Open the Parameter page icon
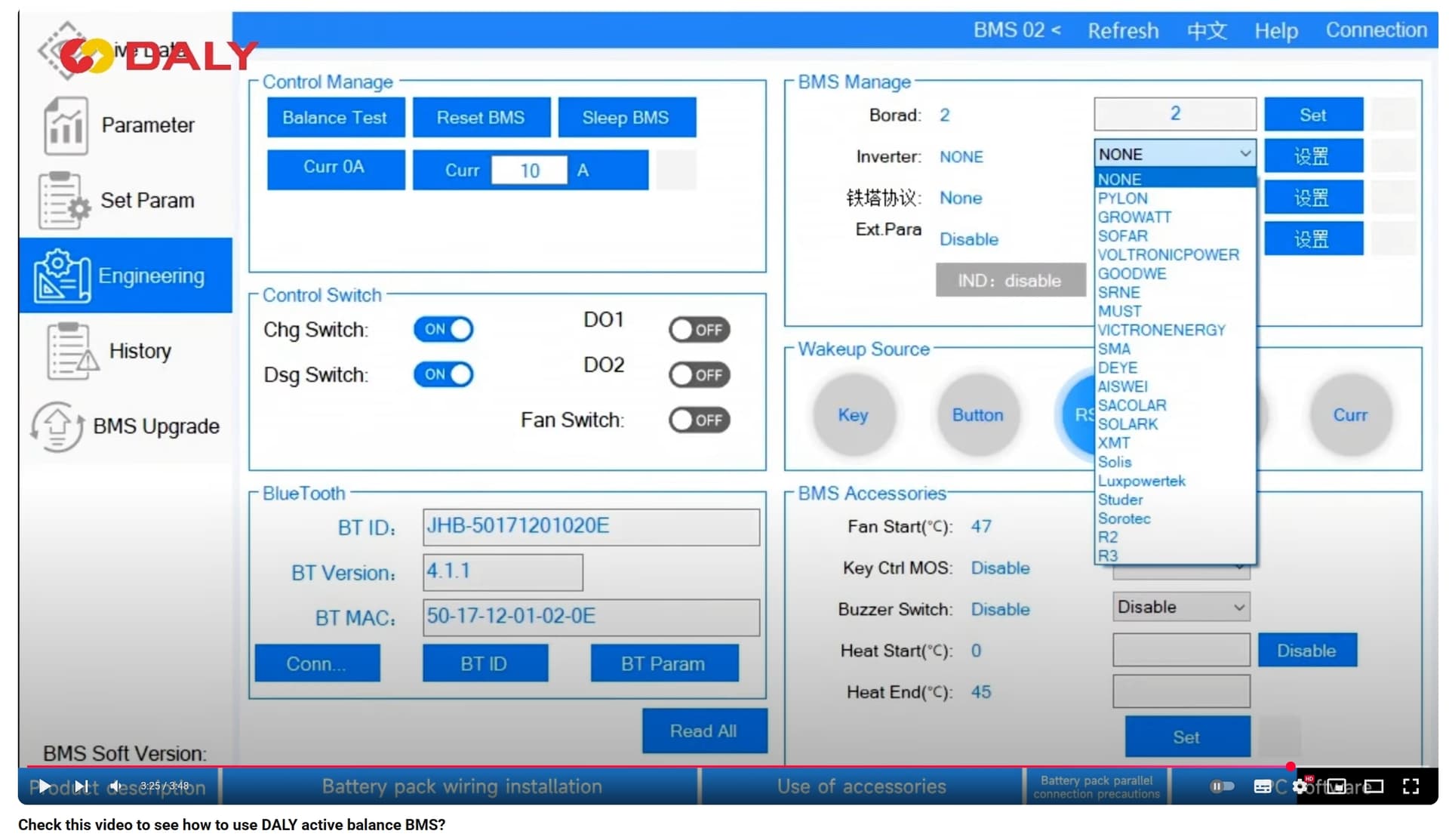1449x840 pixels. point(66,125)
